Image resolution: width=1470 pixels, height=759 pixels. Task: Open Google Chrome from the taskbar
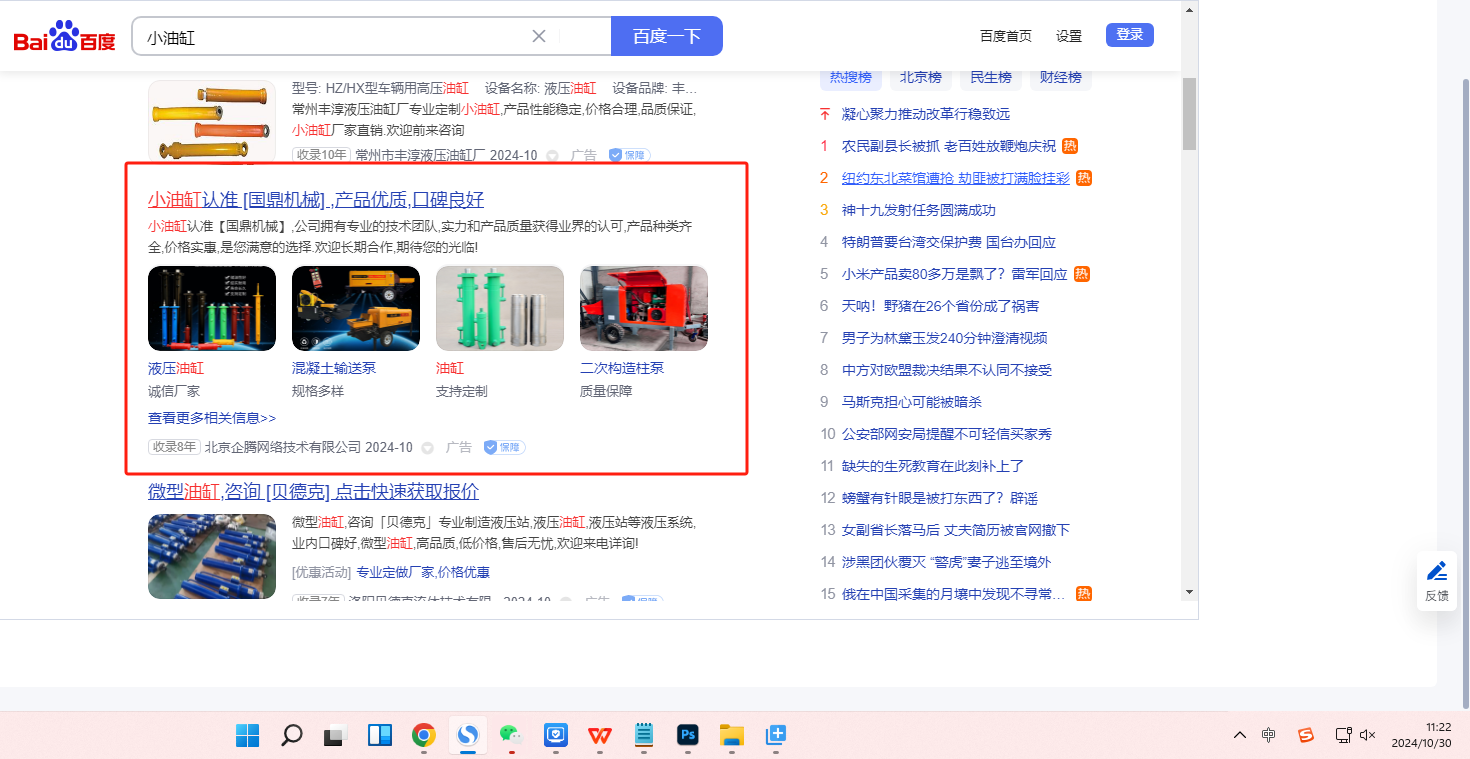tap(424, 736)
